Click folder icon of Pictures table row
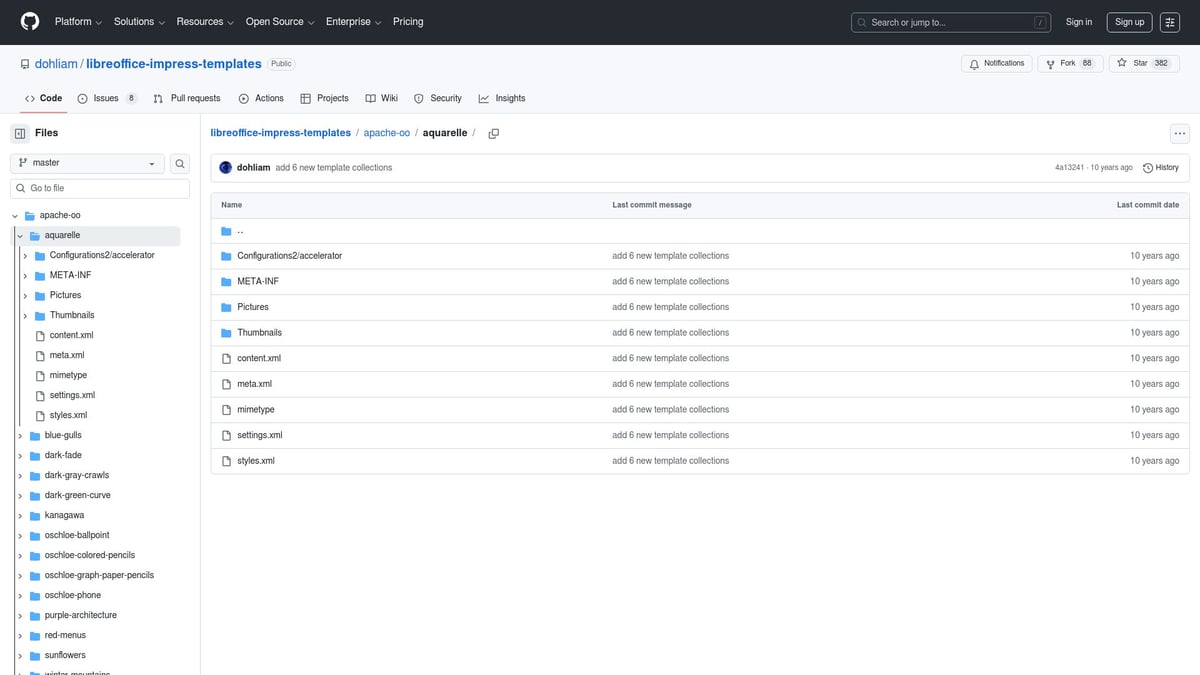Image resolution: width=1200 pixels, height=675 pixels. [226, 307]
